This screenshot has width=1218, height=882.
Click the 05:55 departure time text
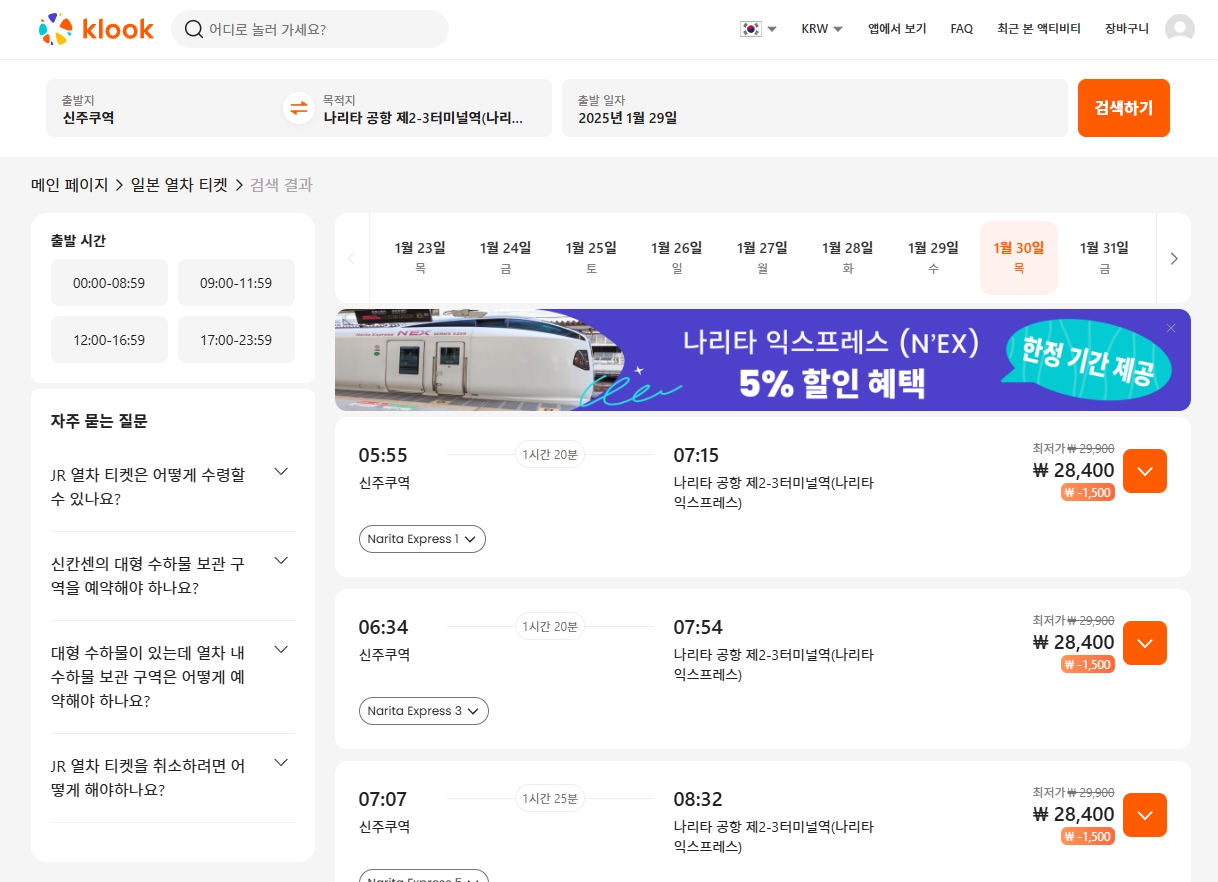coord(383,456)
